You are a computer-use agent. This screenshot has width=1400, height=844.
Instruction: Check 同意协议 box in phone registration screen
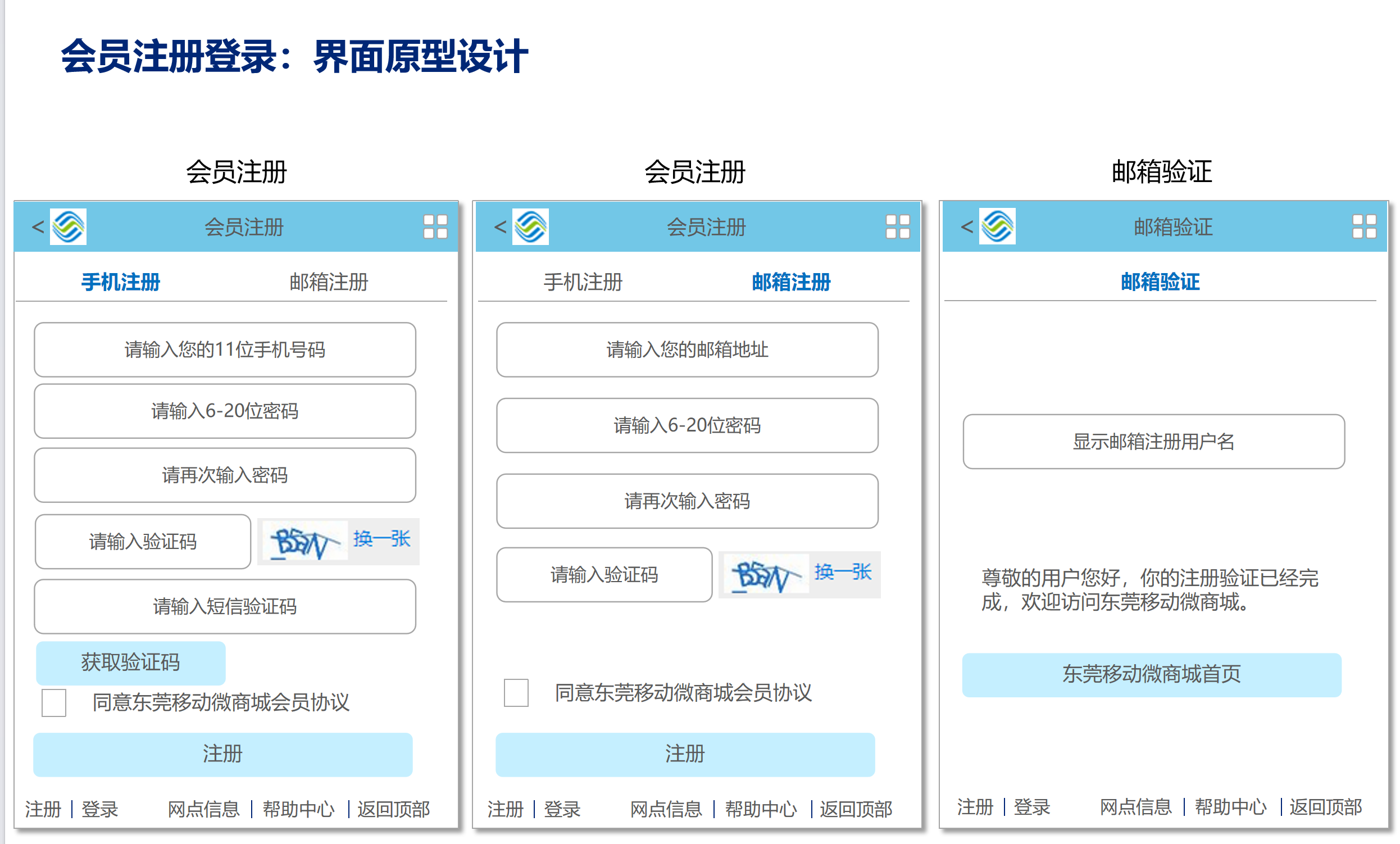click(x=54, y=703)
